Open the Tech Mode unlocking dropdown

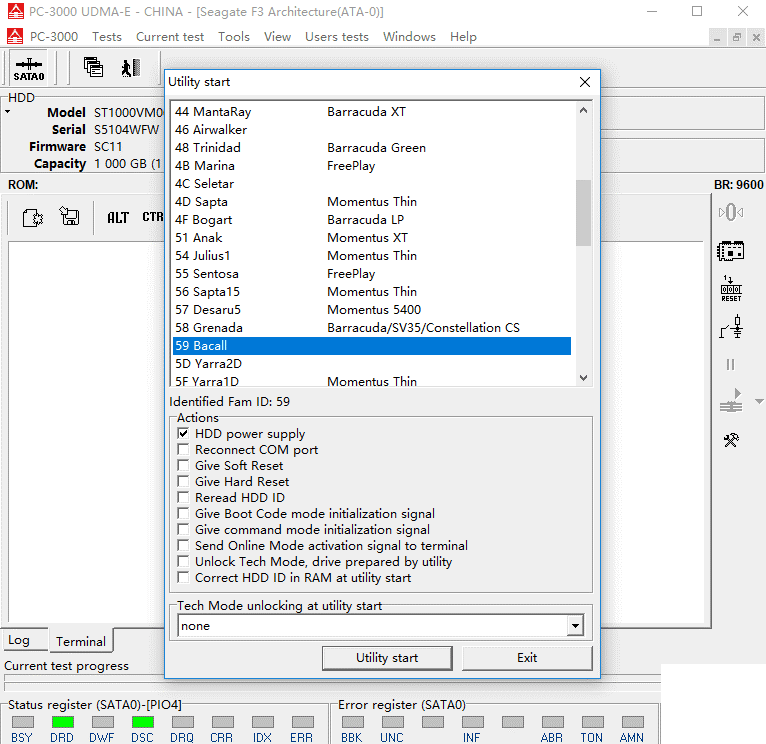click(575, 626)
